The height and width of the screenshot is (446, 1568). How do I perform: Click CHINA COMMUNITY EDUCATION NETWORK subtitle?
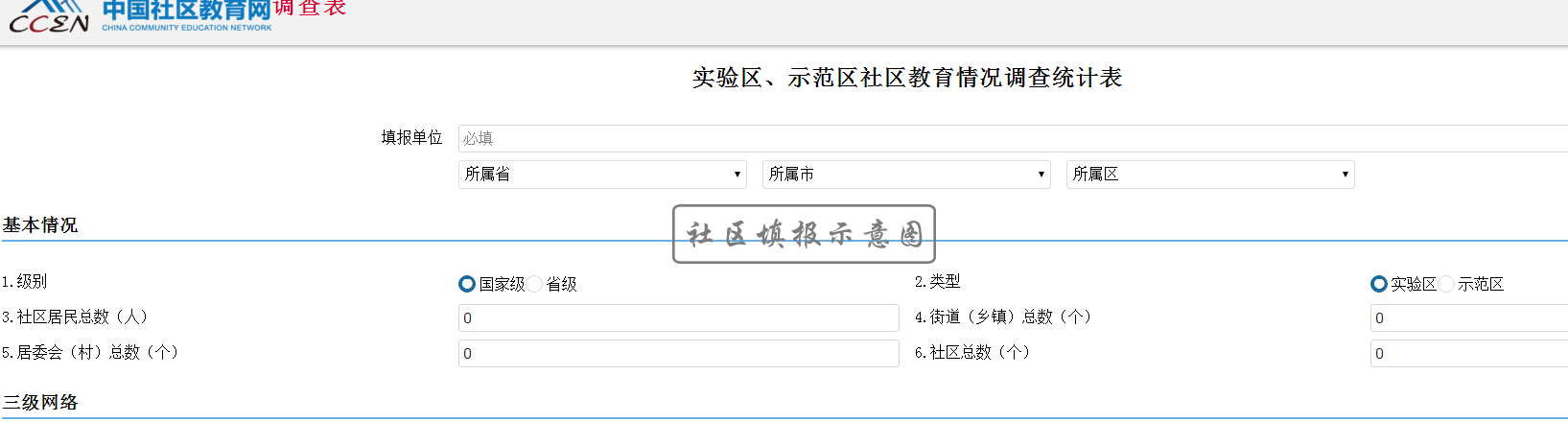pyautogui.click(x=187, y=28)
